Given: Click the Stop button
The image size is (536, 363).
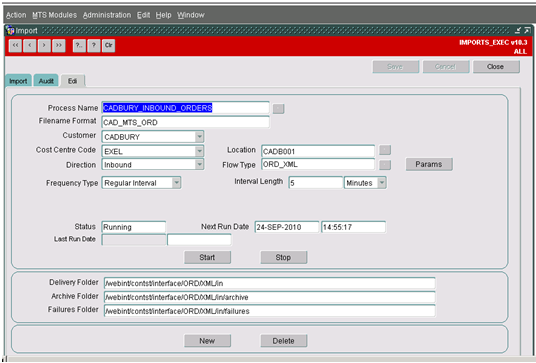Looking at the screenshot, I should pos(284,257).
